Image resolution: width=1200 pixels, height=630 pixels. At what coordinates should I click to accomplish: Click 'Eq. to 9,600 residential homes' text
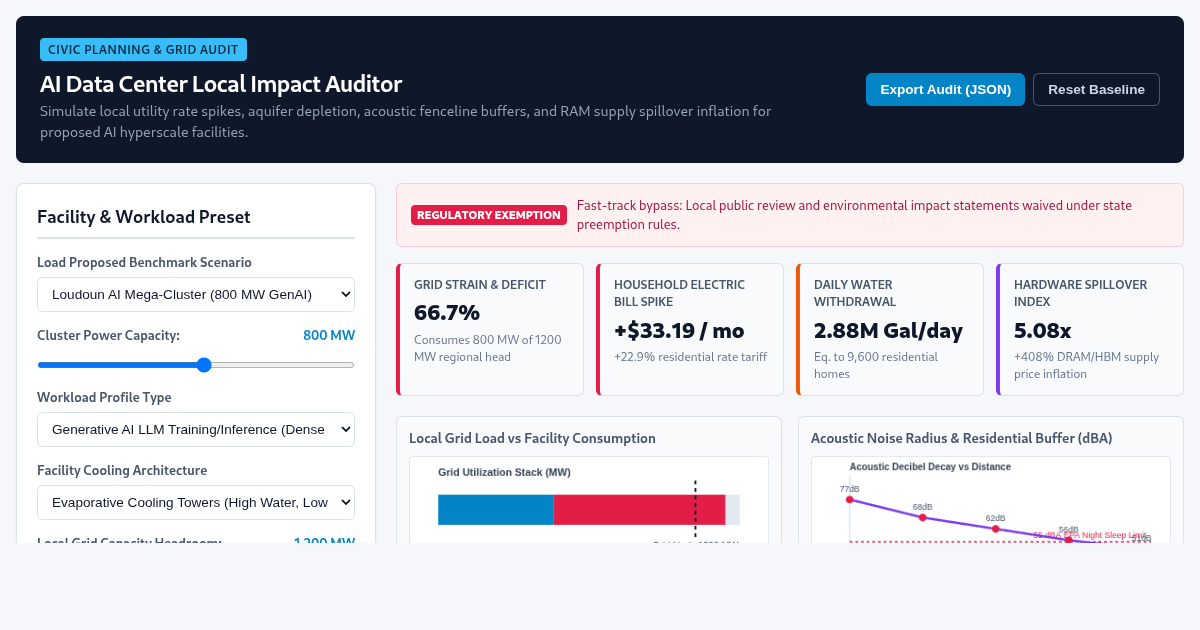coord(876,365)
